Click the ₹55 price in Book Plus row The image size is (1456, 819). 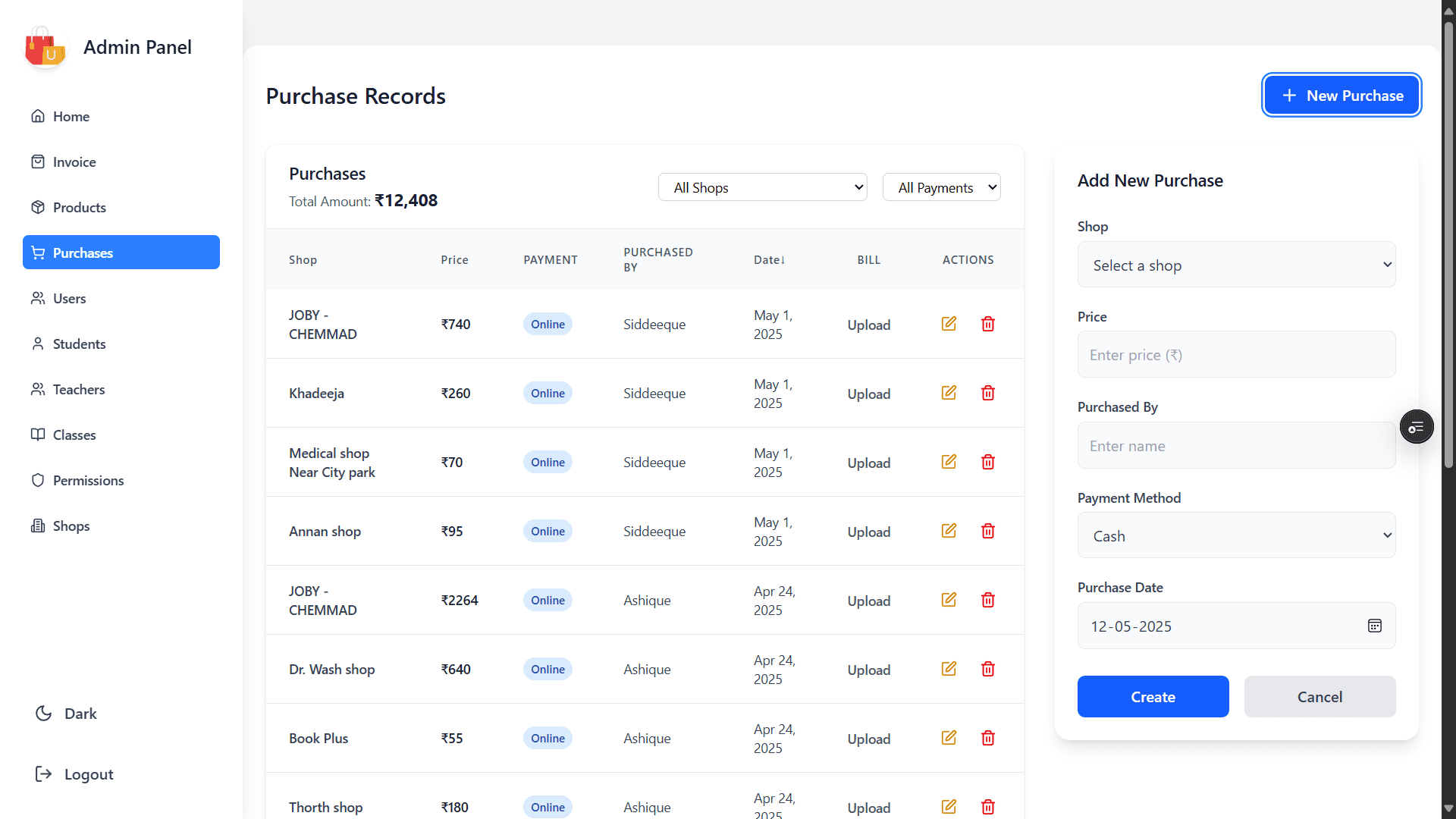pyautogui.click(x=452, y=738)
